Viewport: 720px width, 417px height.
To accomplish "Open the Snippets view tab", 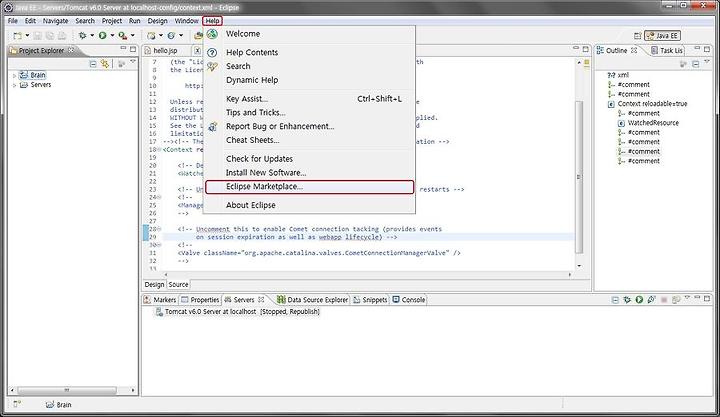I will pos(370,300).
